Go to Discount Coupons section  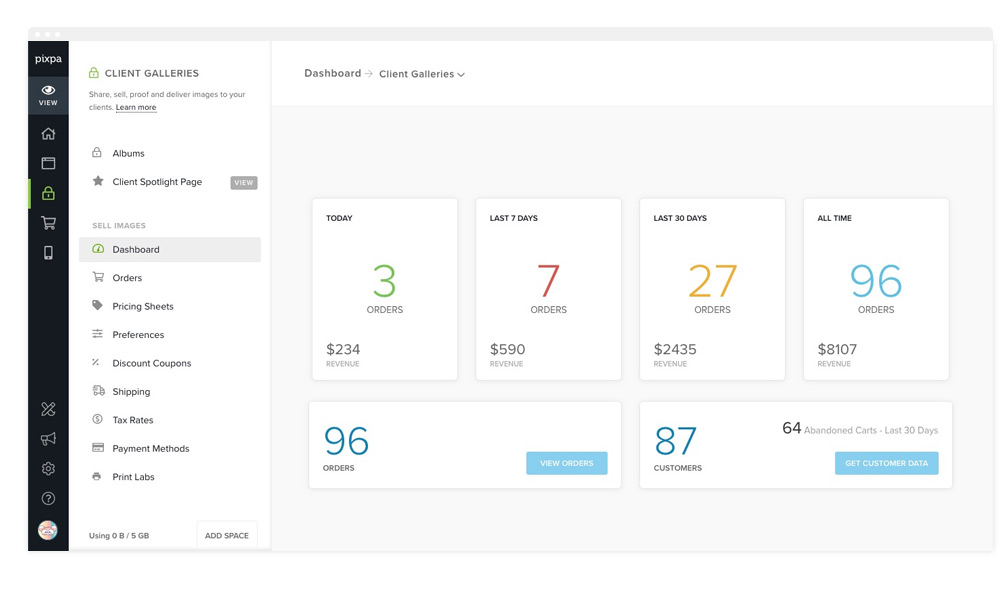151,363
